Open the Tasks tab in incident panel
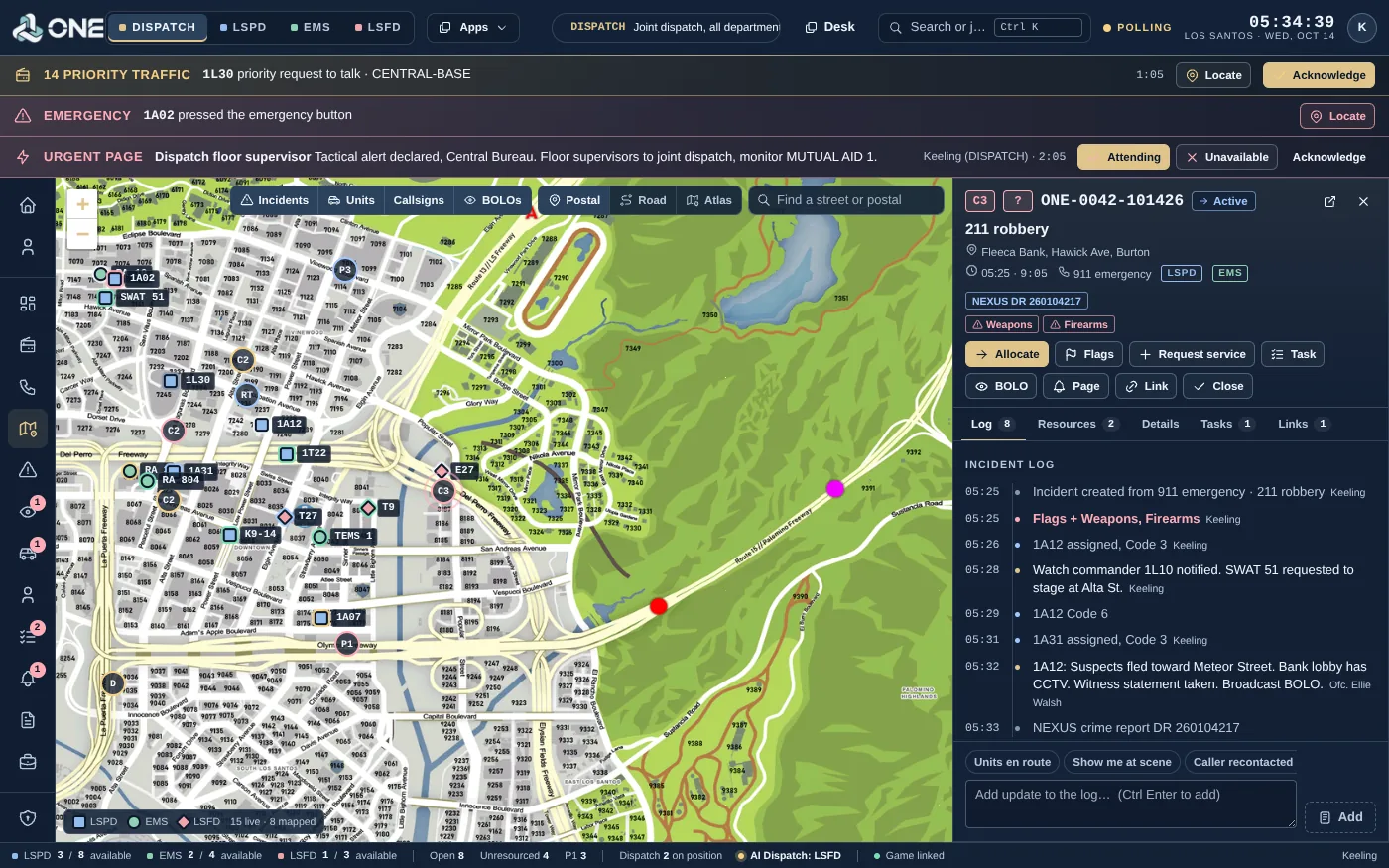Screen dimensions: 1389x868 point(1227,424)
